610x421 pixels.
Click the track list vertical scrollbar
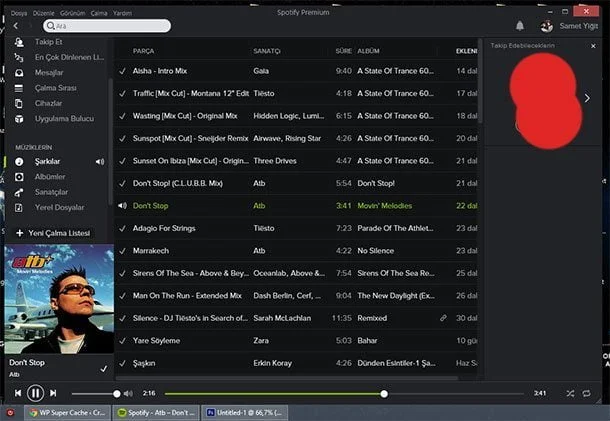point(481,81)
